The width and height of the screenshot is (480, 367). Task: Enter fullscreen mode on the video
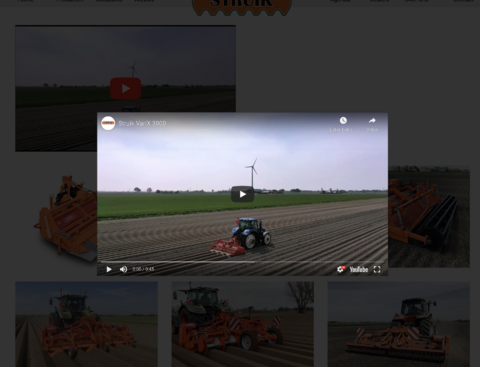[377, 269]
